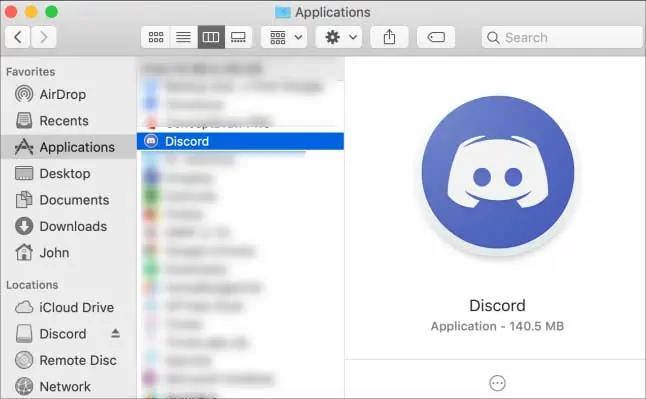Select the highlighted Discord app row
Viewport: 646px width, 399px height.
[240, 141]
